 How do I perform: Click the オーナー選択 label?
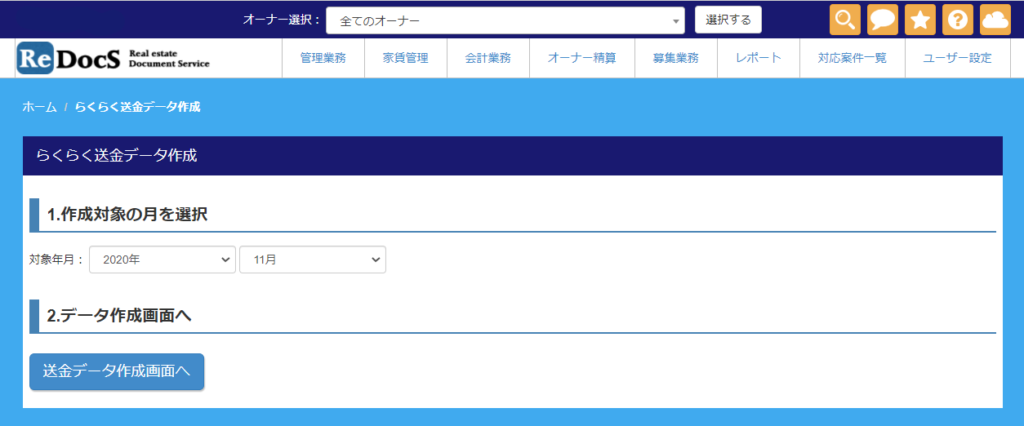[281, 20]
